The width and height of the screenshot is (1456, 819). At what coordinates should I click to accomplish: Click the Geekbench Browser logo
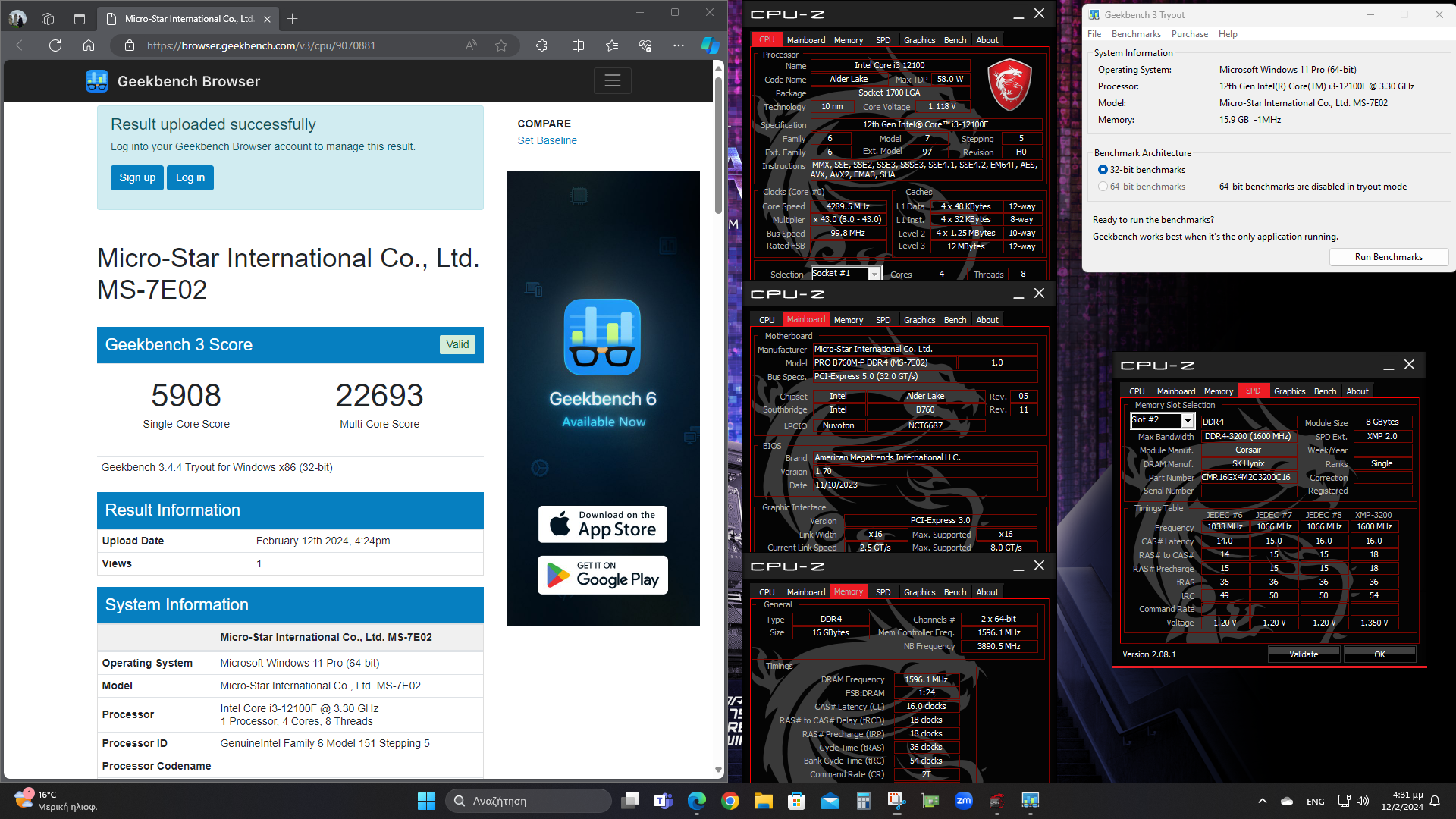(x=173, y=81)
